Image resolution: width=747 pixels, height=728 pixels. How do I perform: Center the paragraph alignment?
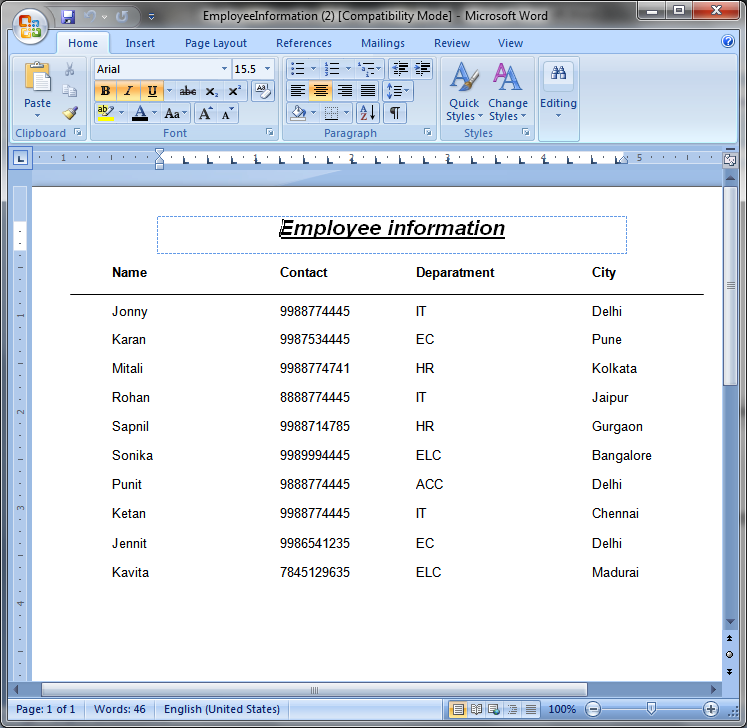click(x=321, y=91)
